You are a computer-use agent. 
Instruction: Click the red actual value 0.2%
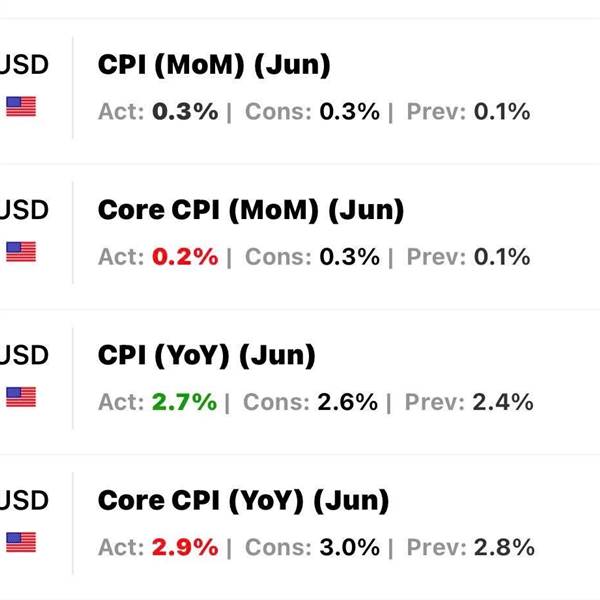(185, 257)
